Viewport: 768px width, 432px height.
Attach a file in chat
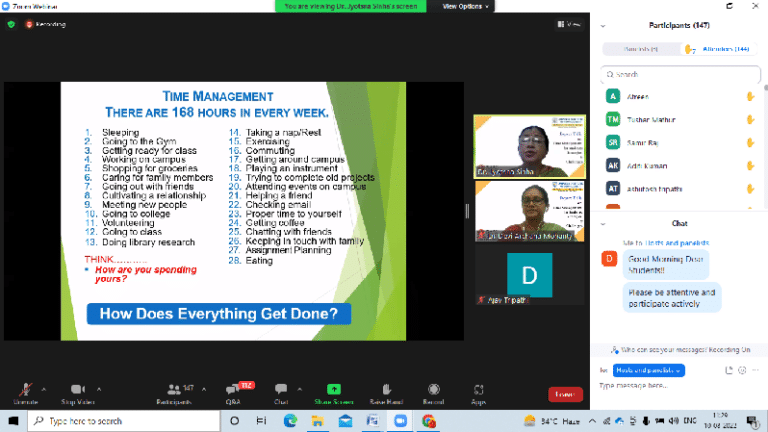727,370
